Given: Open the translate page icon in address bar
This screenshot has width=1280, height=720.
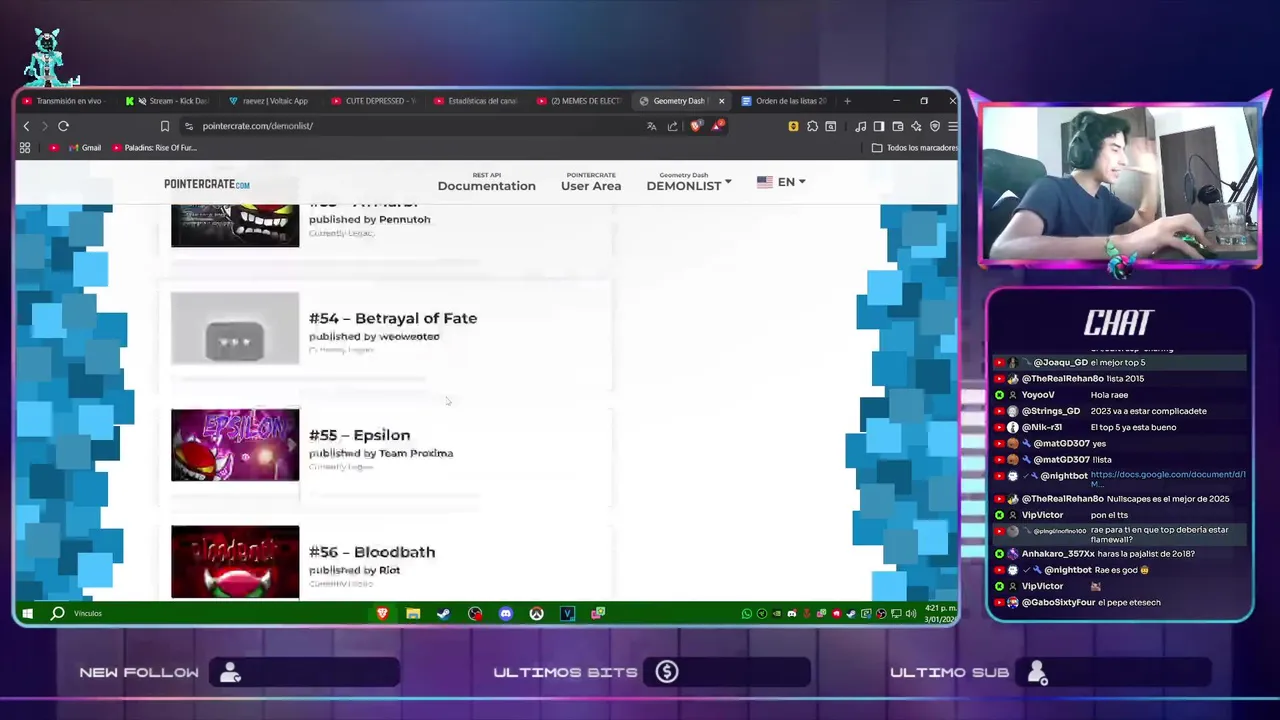Looking at the screenshot, I should [x=652, y=126].
